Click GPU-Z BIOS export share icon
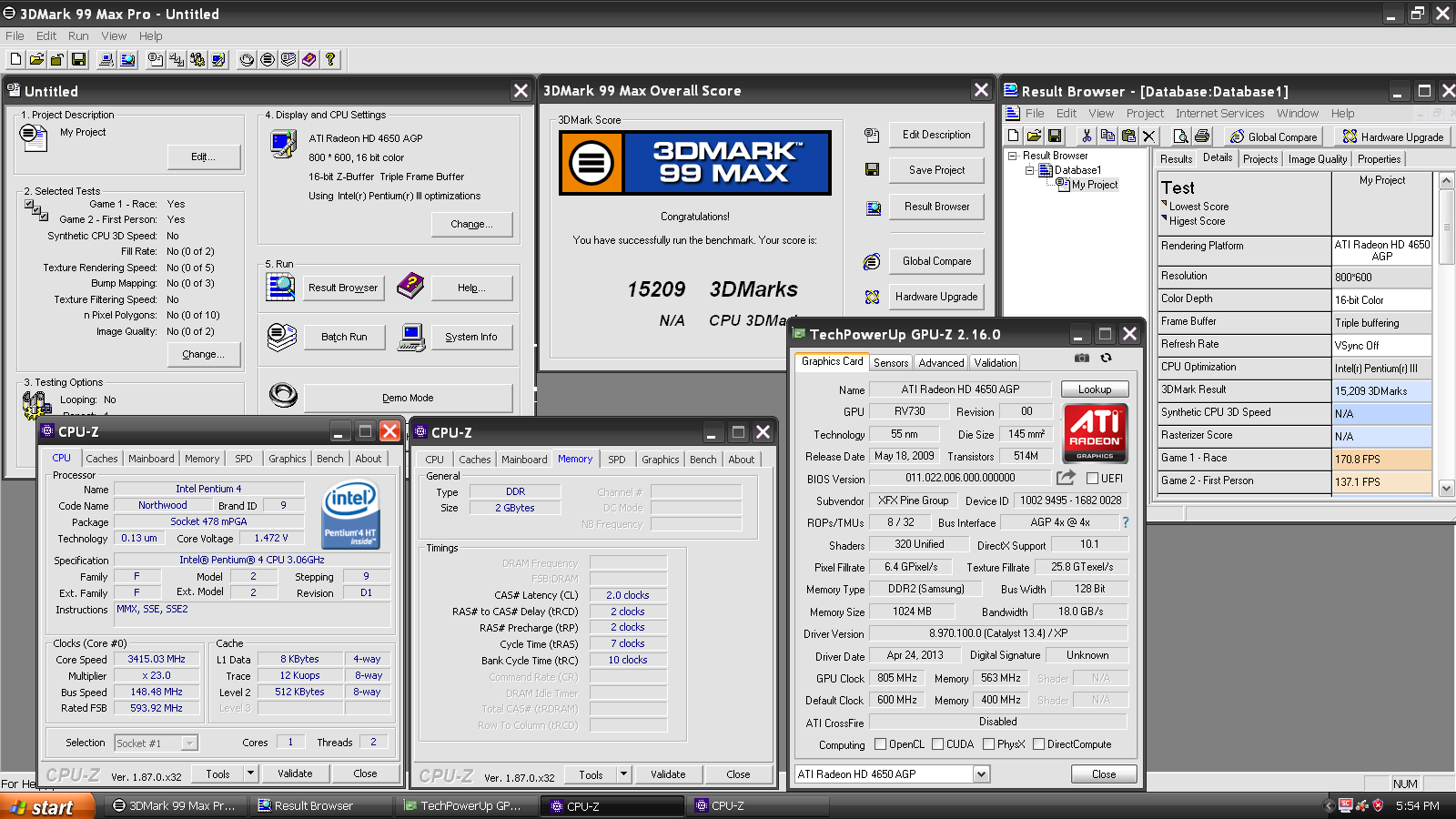Screen dimensions: 1456x819 click(x=1066, y=478)
